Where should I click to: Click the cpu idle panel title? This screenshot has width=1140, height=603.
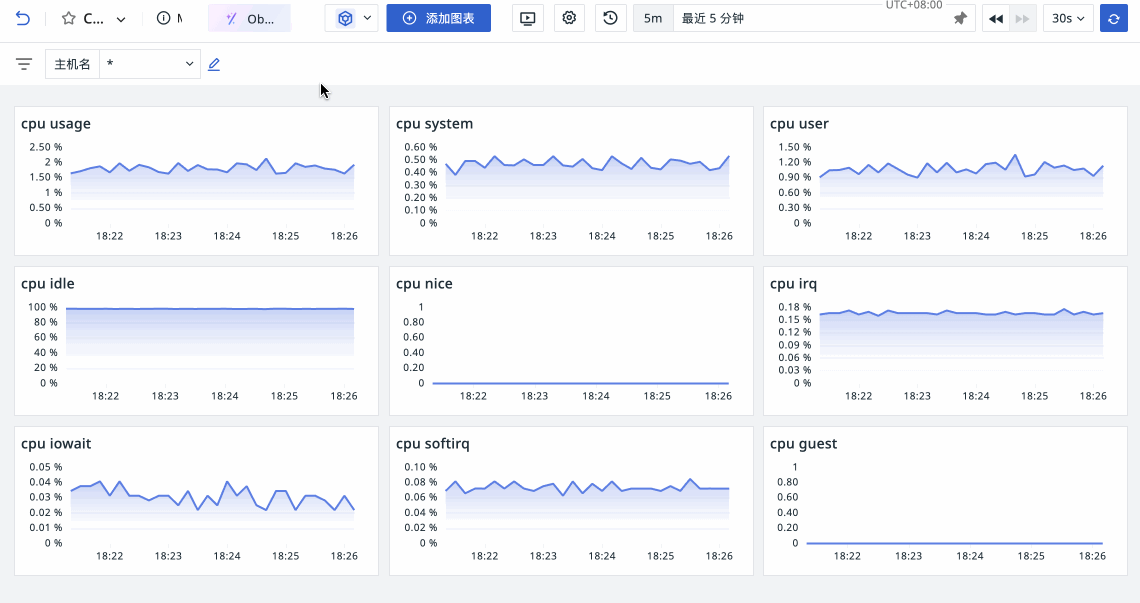pos(48,284)
